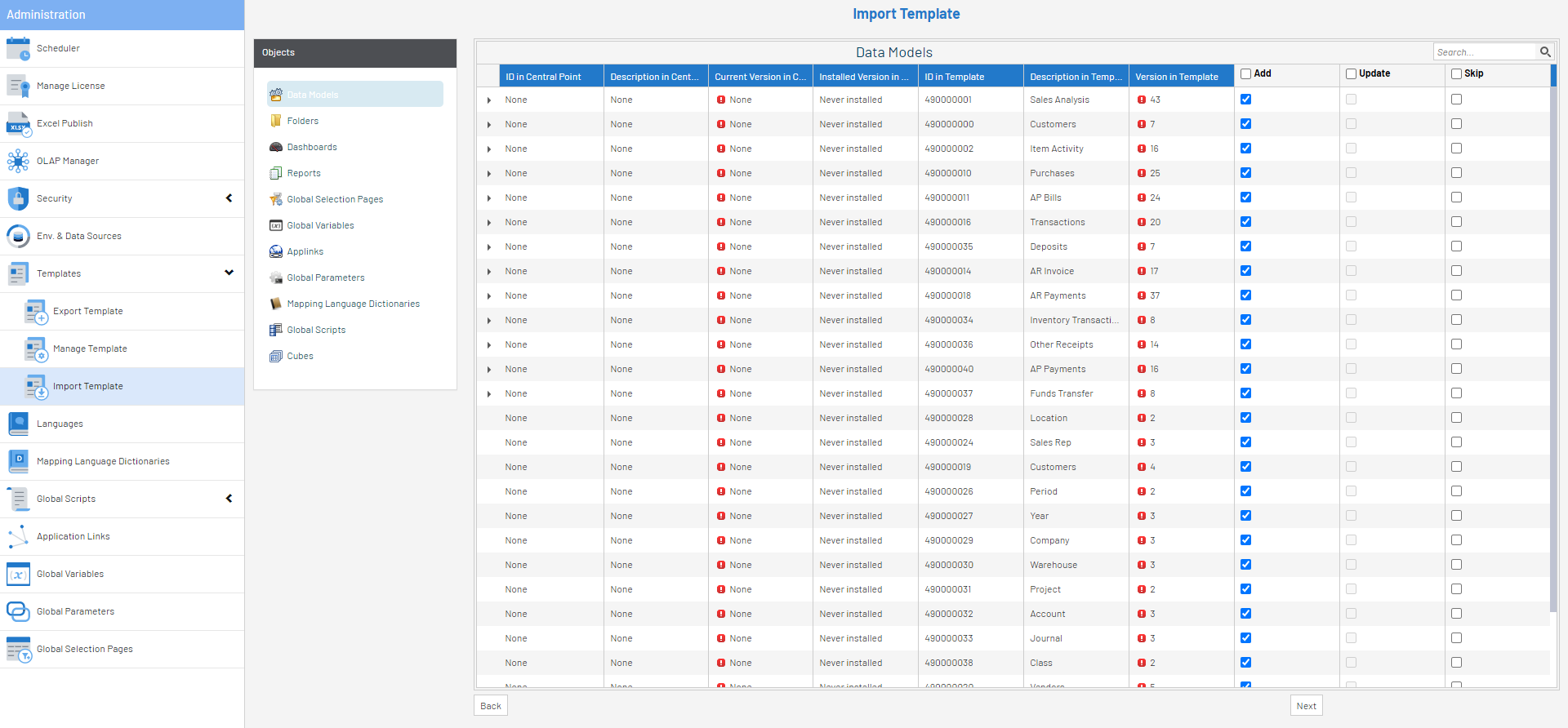Image resolution: width=1568 pixels, height=728 pixels.
Task: Click the Languages book icon
Action: click(x=18, y=424)
